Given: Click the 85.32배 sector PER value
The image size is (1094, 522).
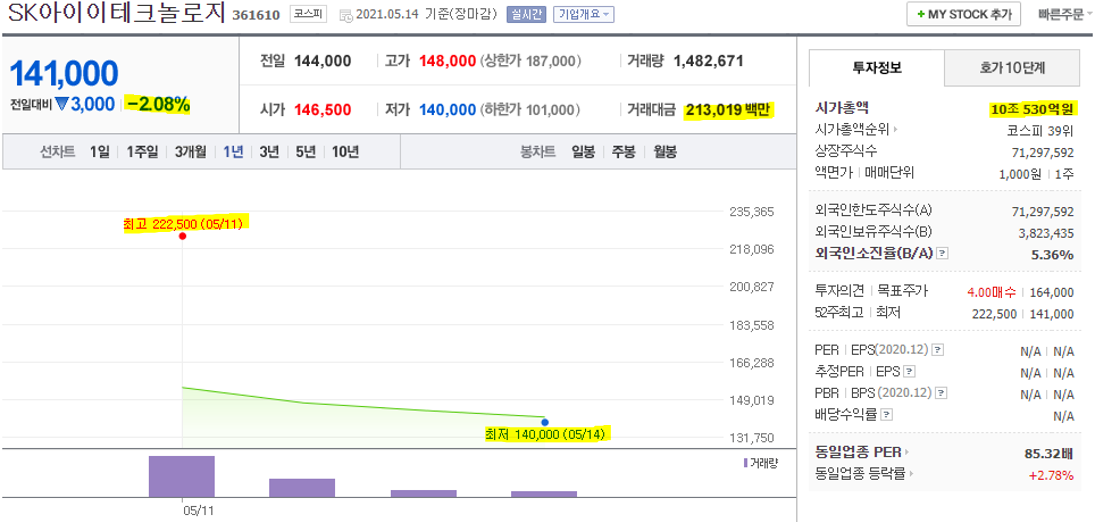Looking at the screenshot, I should click(1049, 454).
